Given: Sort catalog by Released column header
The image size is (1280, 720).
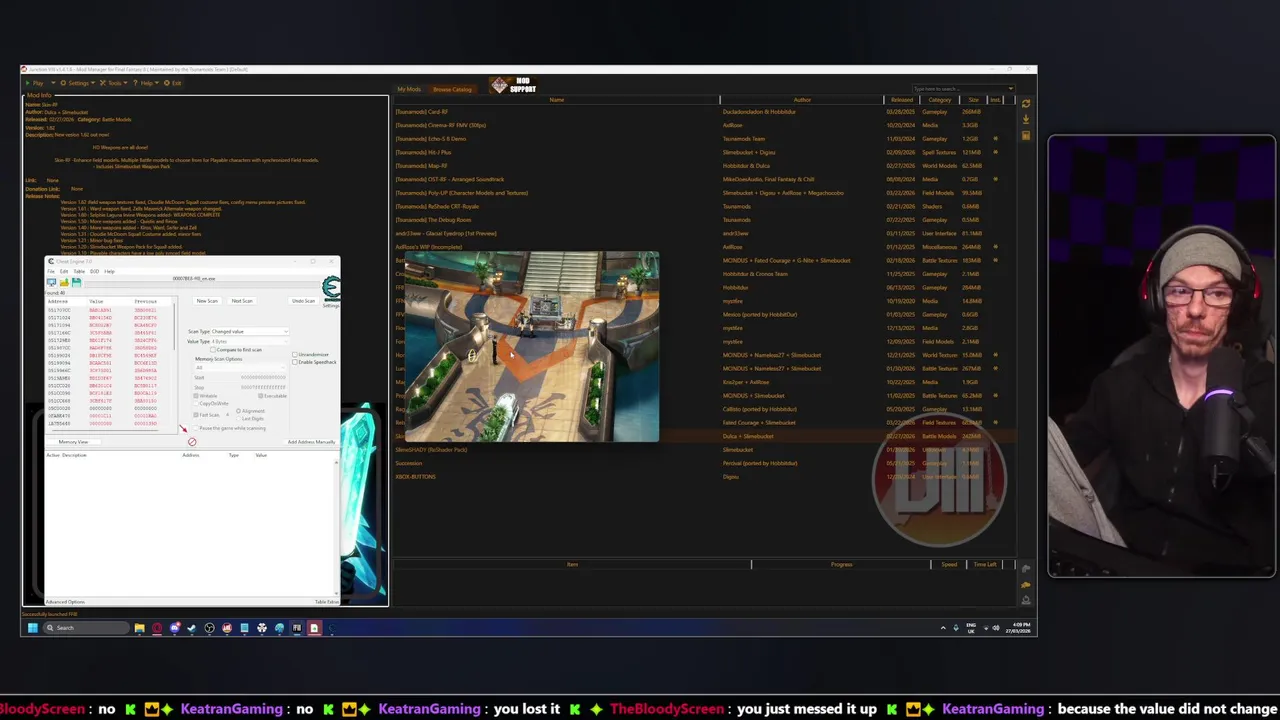Looking at the screenshot, I should (902, 100).
